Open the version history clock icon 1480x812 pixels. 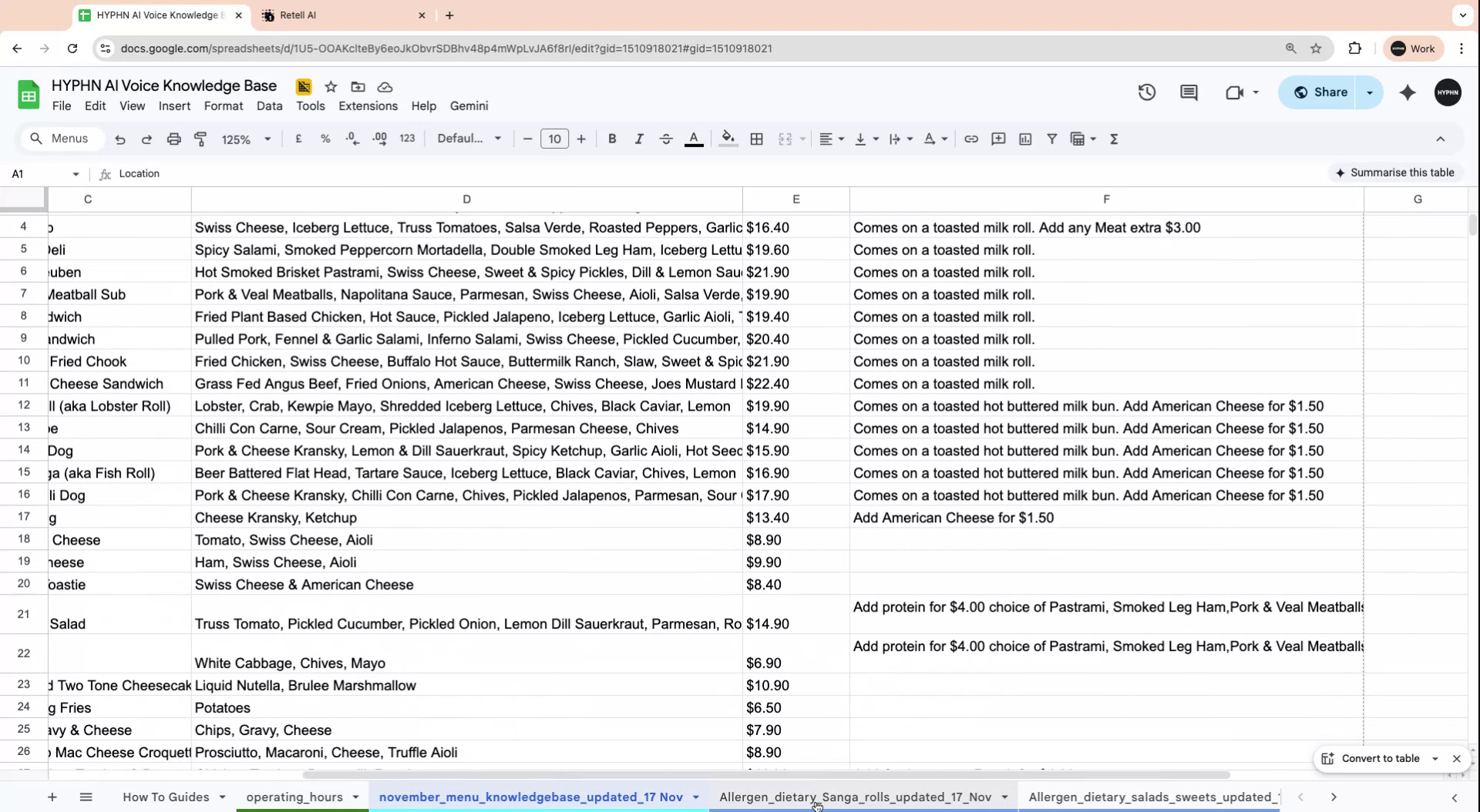pos(1146,92)
